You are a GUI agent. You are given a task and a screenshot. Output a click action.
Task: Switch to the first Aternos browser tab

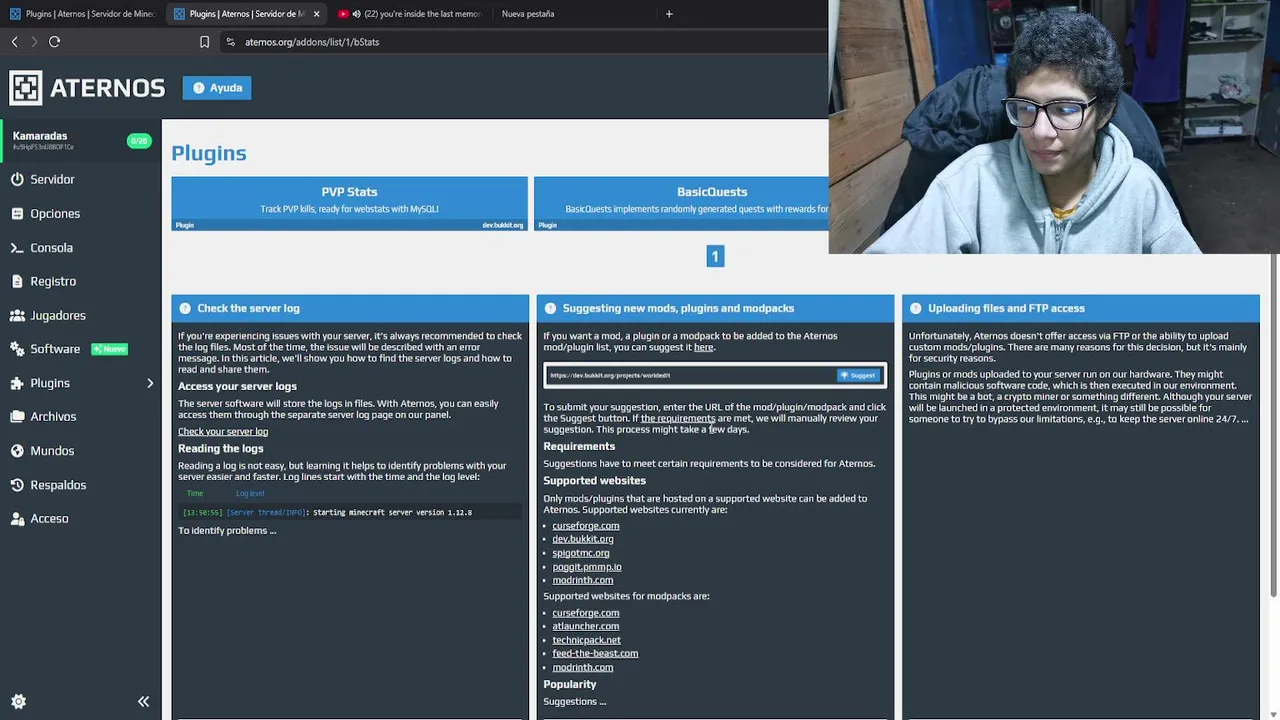[x=82, y=14]
